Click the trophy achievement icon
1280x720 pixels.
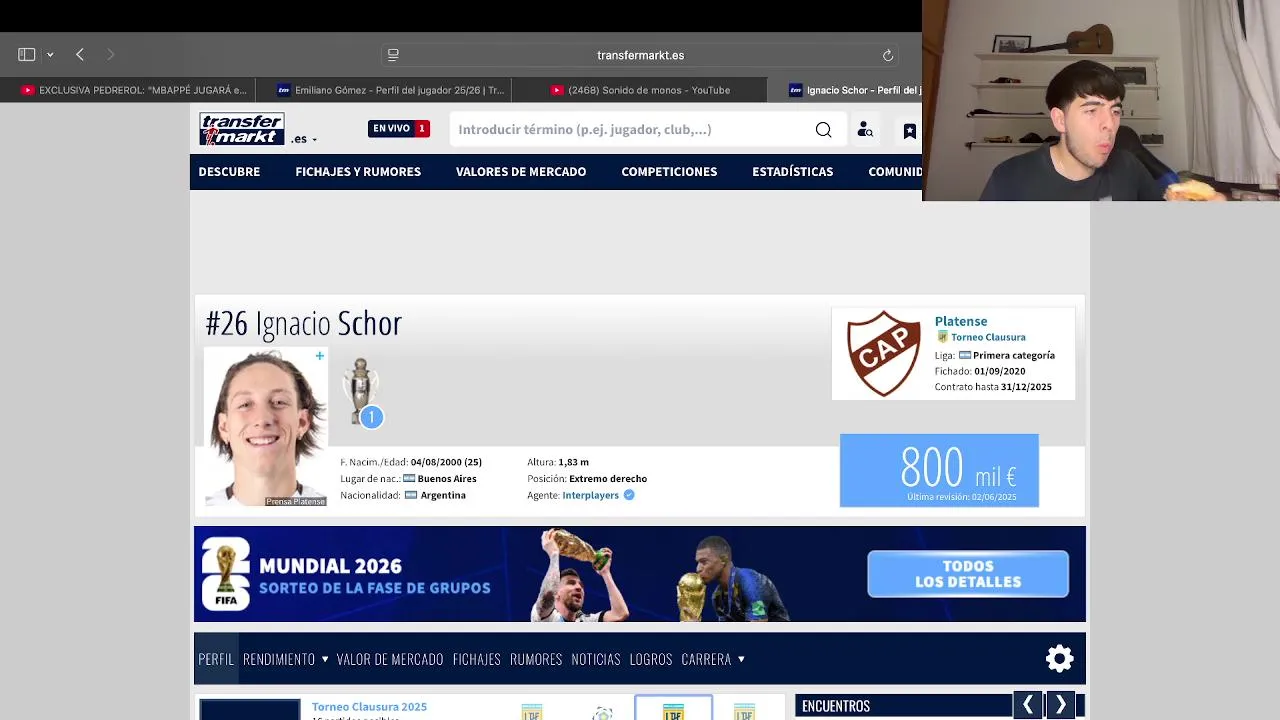(362, 392)
